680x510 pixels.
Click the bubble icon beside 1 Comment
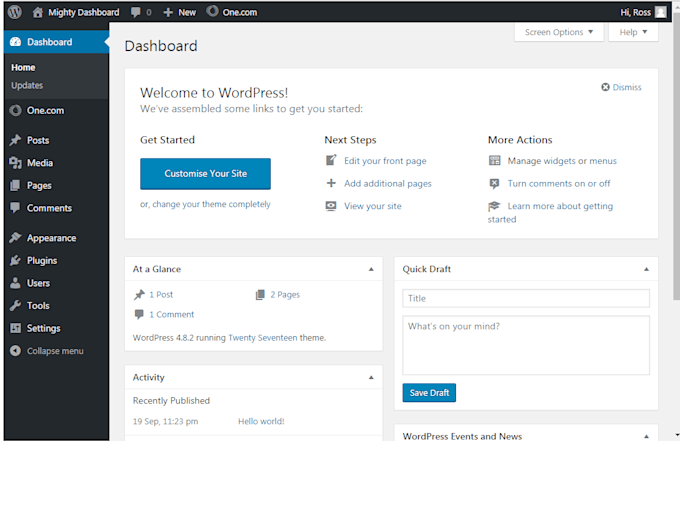pyautogui.click(x=139, y=314)
